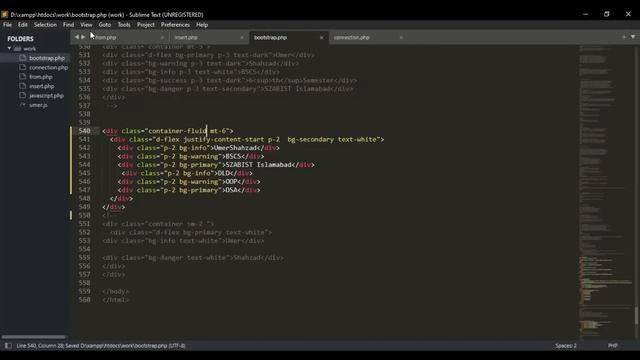Place cursor on 'UmerShahzad' text

pyautogui.click(x=235, y=148)
